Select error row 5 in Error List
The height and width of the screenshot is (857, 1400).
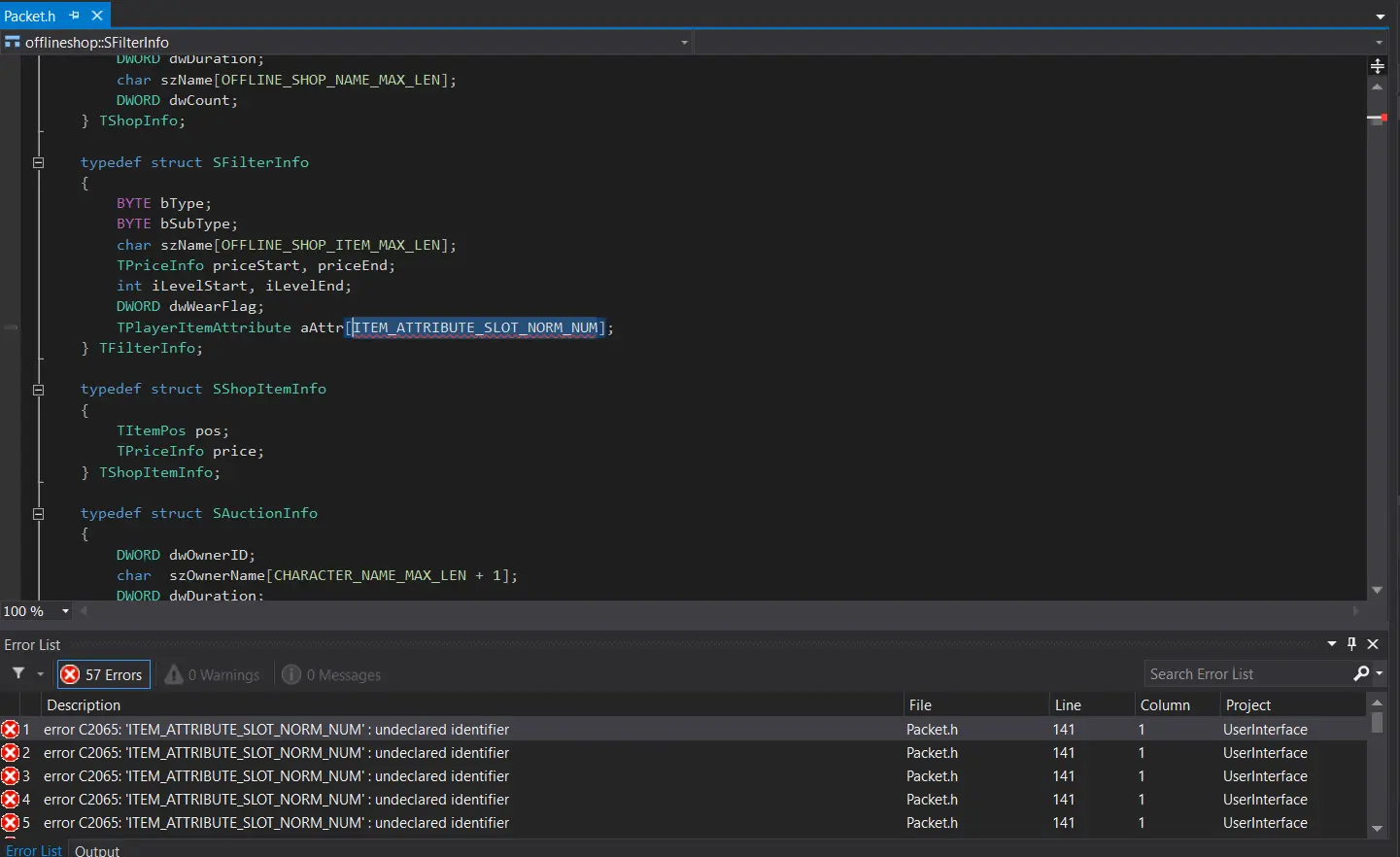(683, 823)
